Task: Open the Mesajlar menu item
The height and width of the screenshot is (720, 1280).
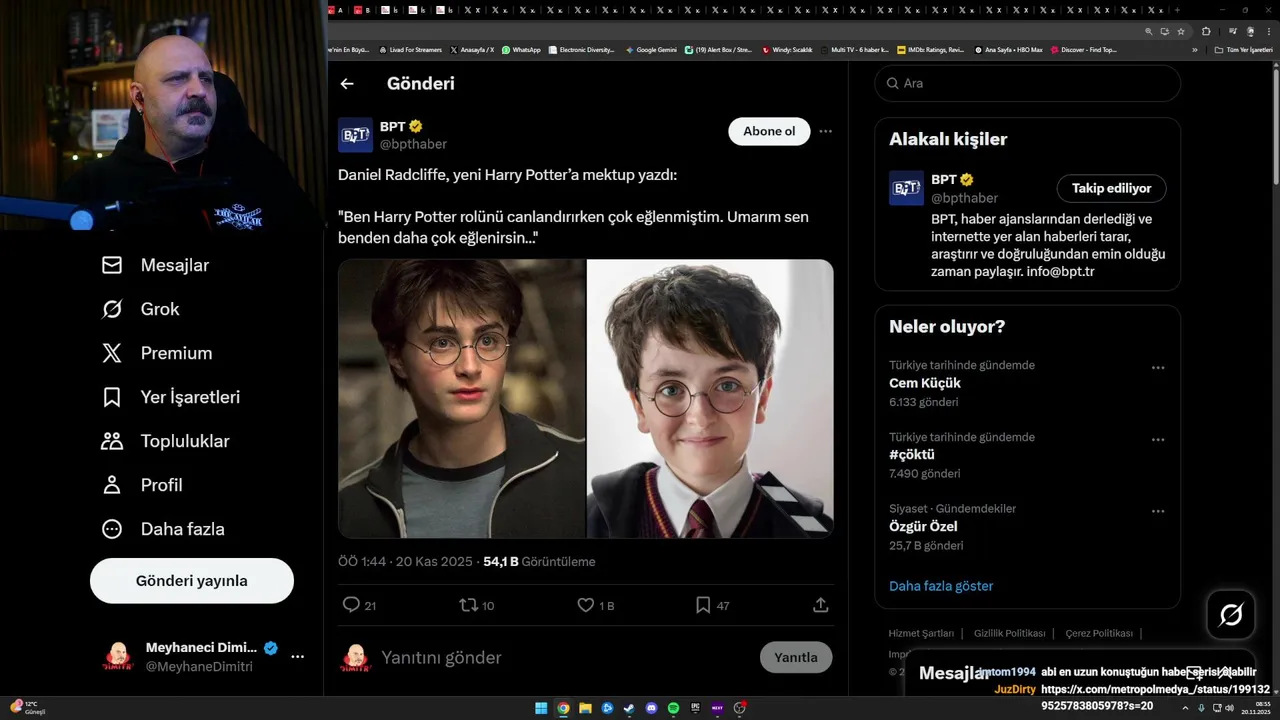Action: tap(155, 265)
